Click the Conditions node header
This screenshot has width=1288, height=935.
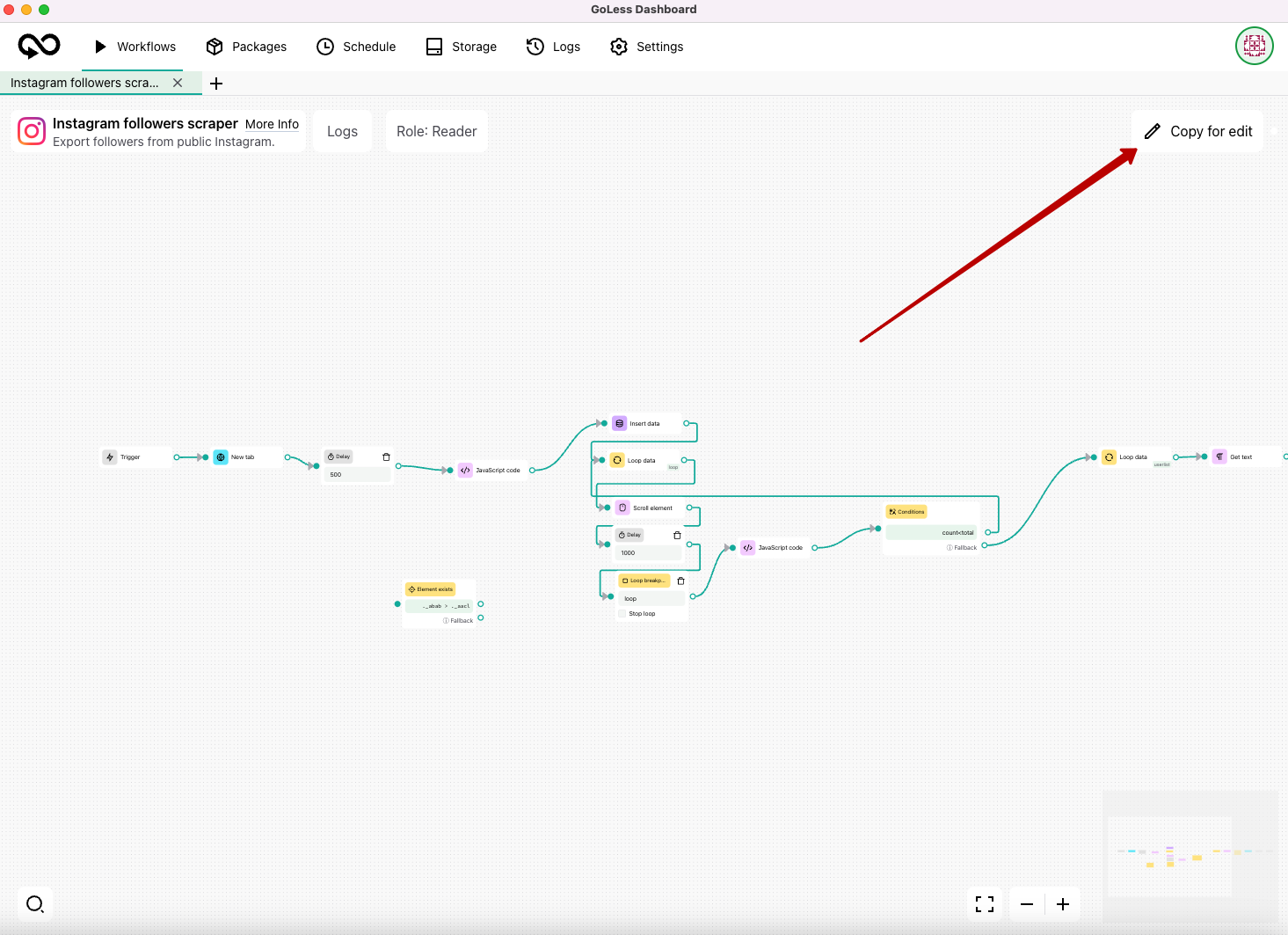coord(906,512)
